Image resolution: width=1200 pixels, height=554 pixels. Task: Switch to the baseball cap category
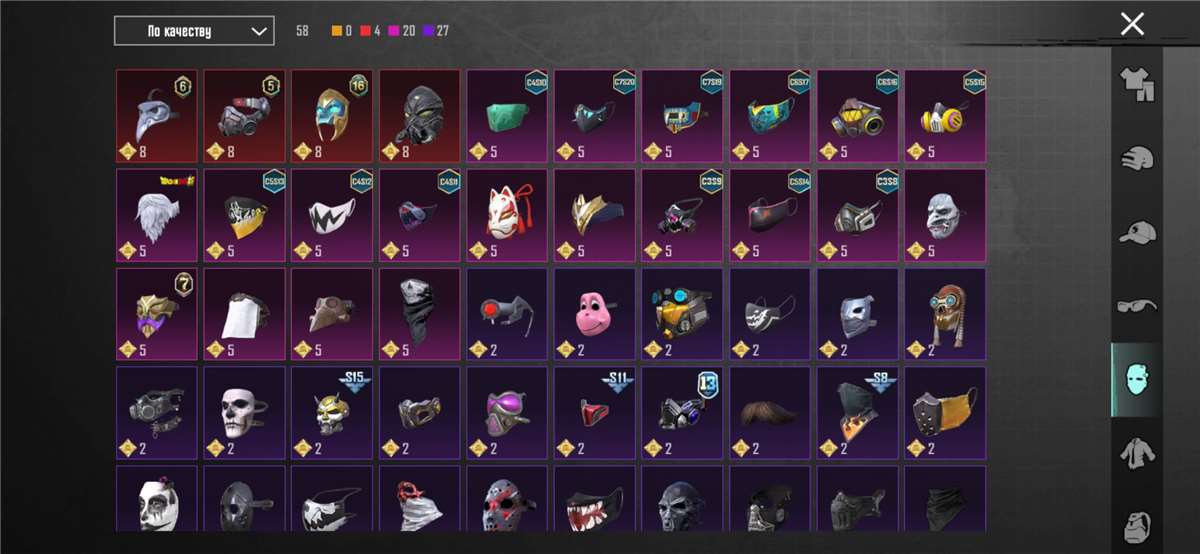(x=1136, y=232)
